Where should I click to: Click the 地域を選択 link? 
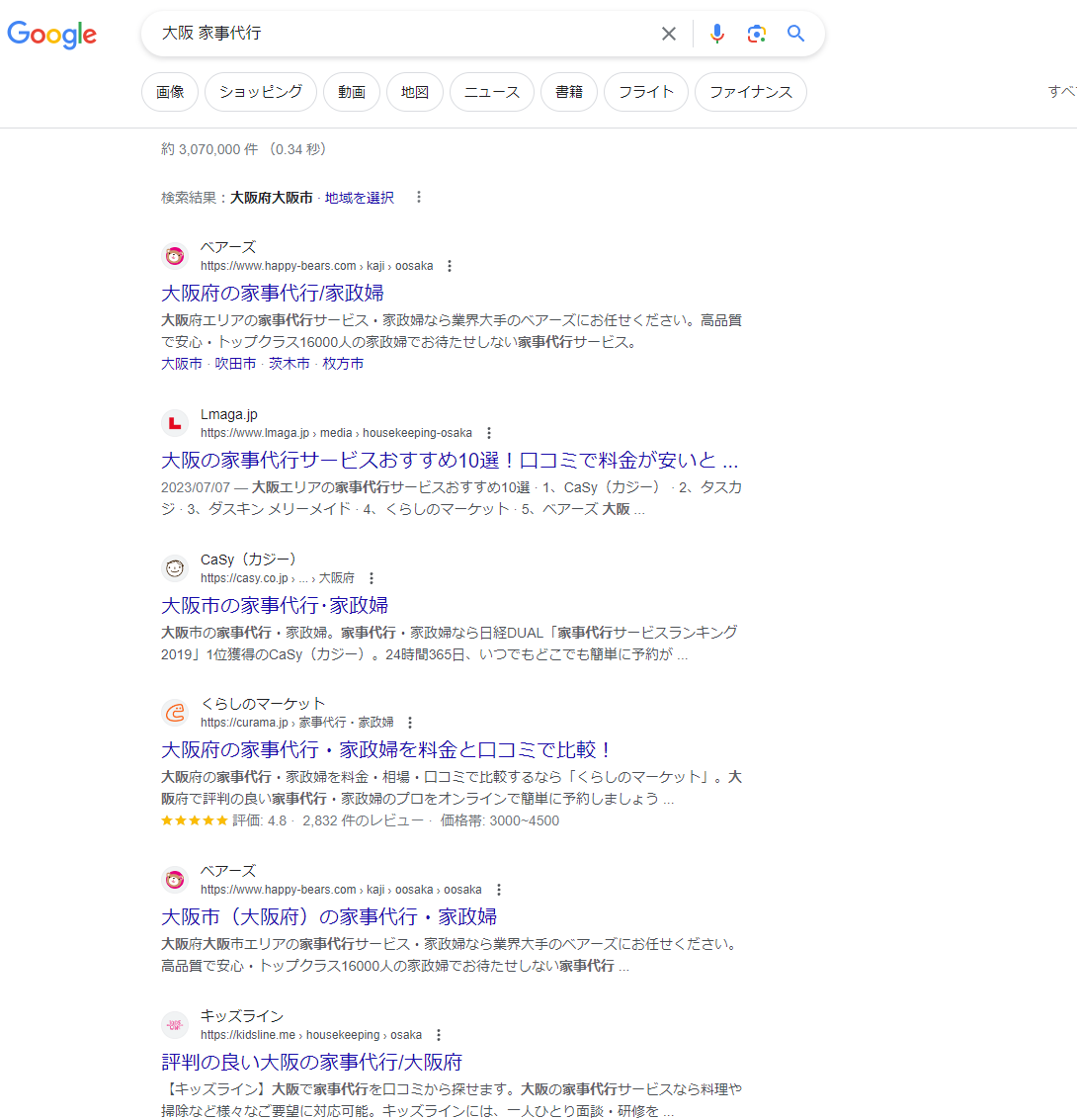[360, 198]
